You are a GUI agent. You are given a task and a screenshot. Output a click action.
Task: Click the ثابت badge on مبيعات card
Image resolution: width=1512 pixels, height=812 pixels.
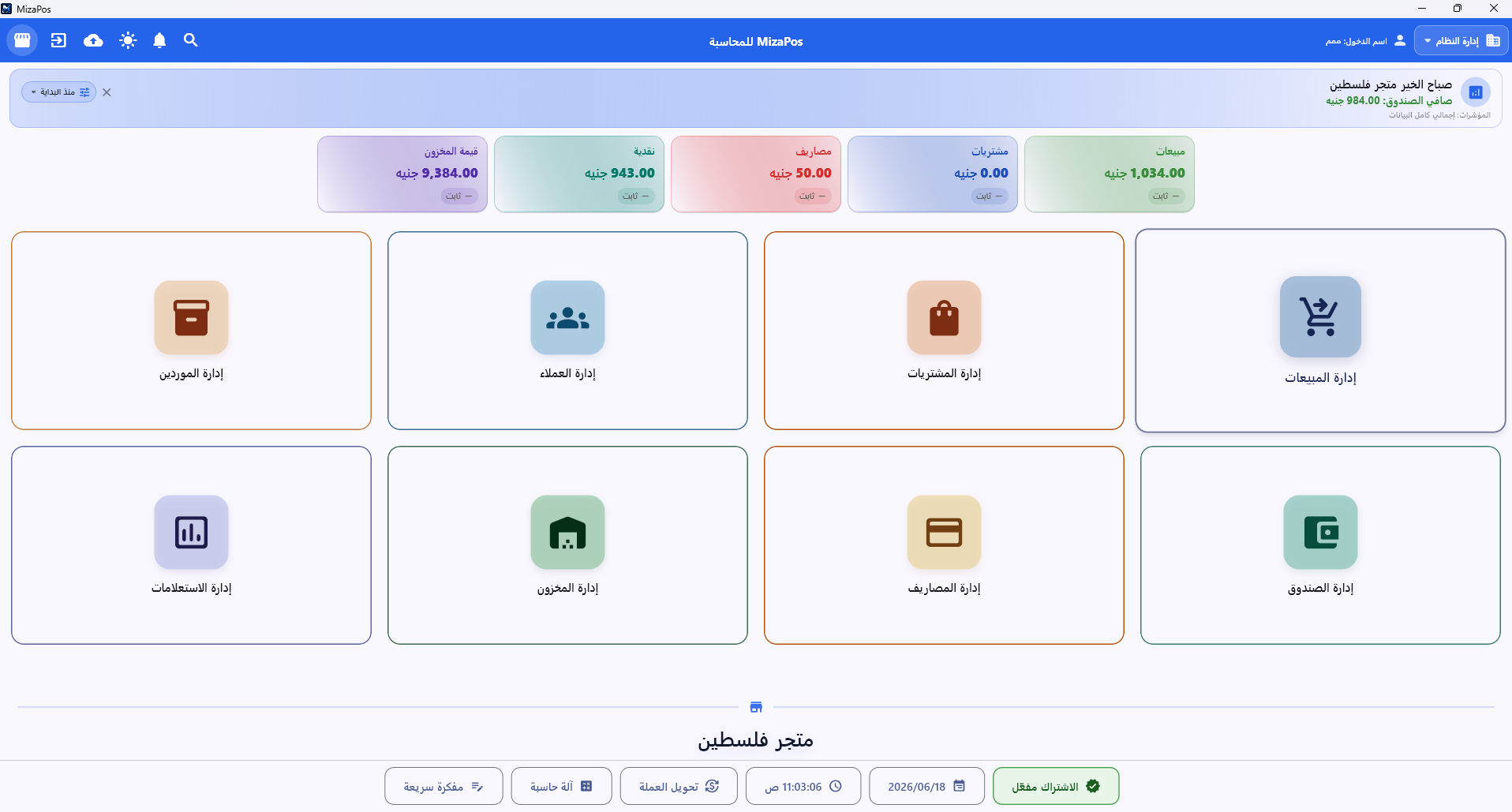tap(1166, 196)
